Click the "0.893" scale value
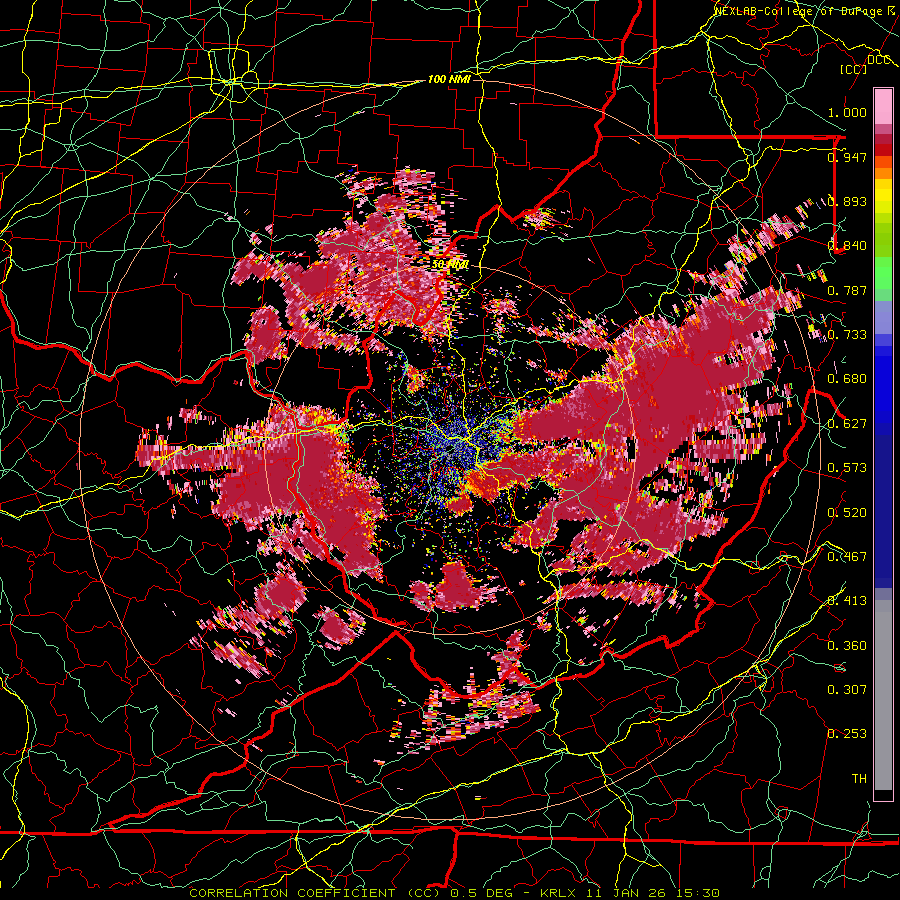Screen dimensions: 900x900 [847, 201]
